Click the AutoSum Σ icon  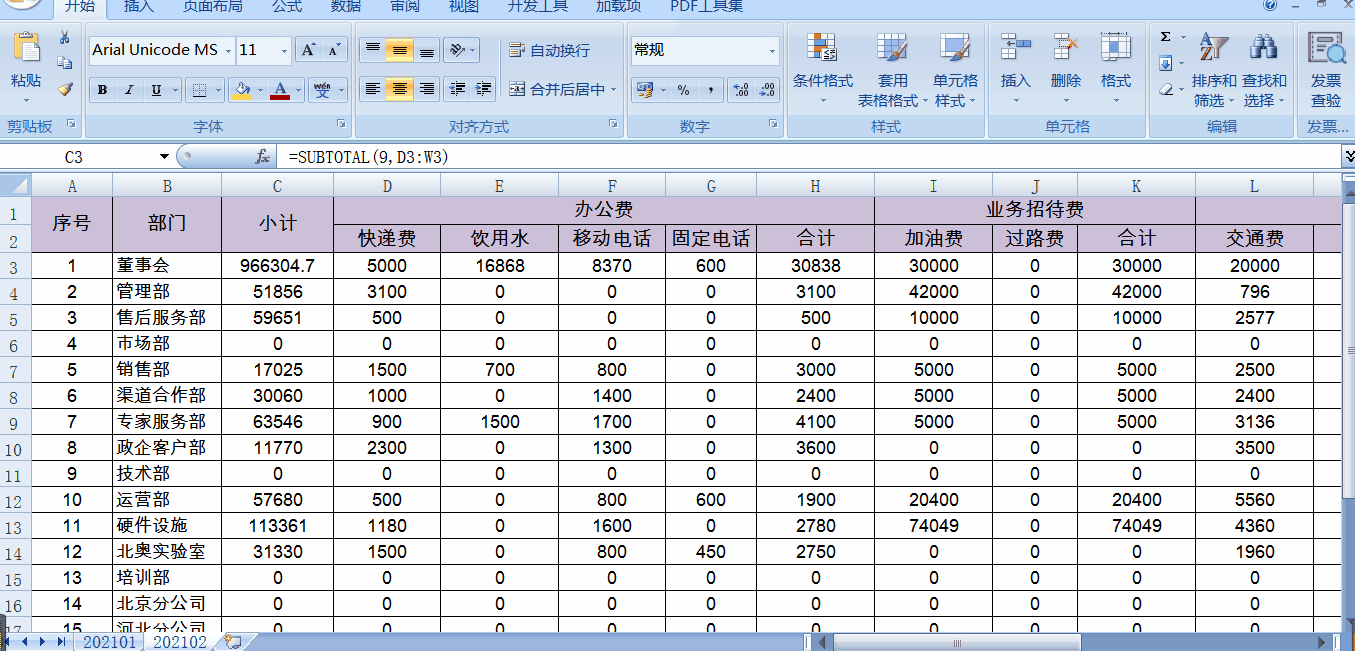(1165, 36)
